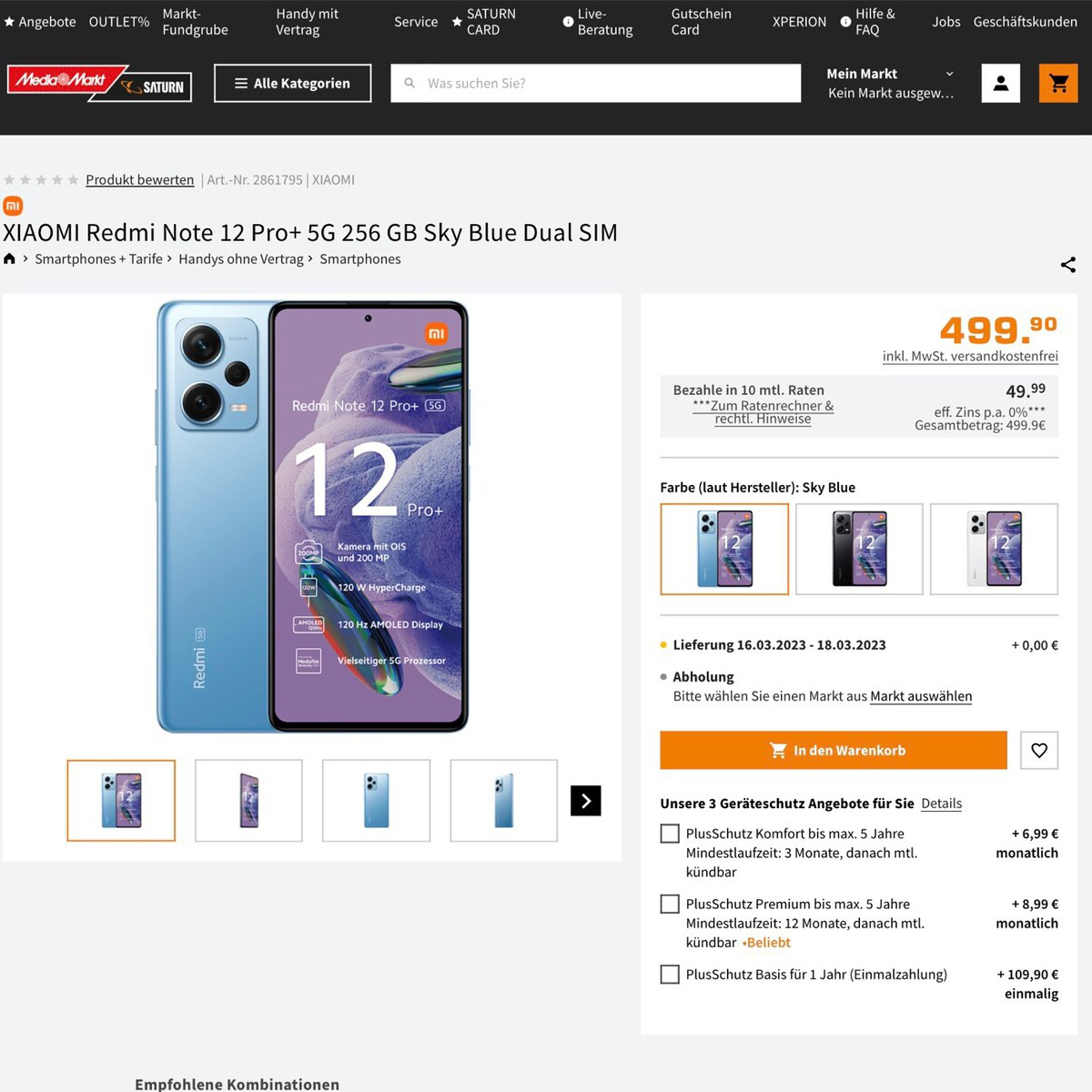Open the OUTLET% menu item

pyautogui.click(x=119, y=22)
